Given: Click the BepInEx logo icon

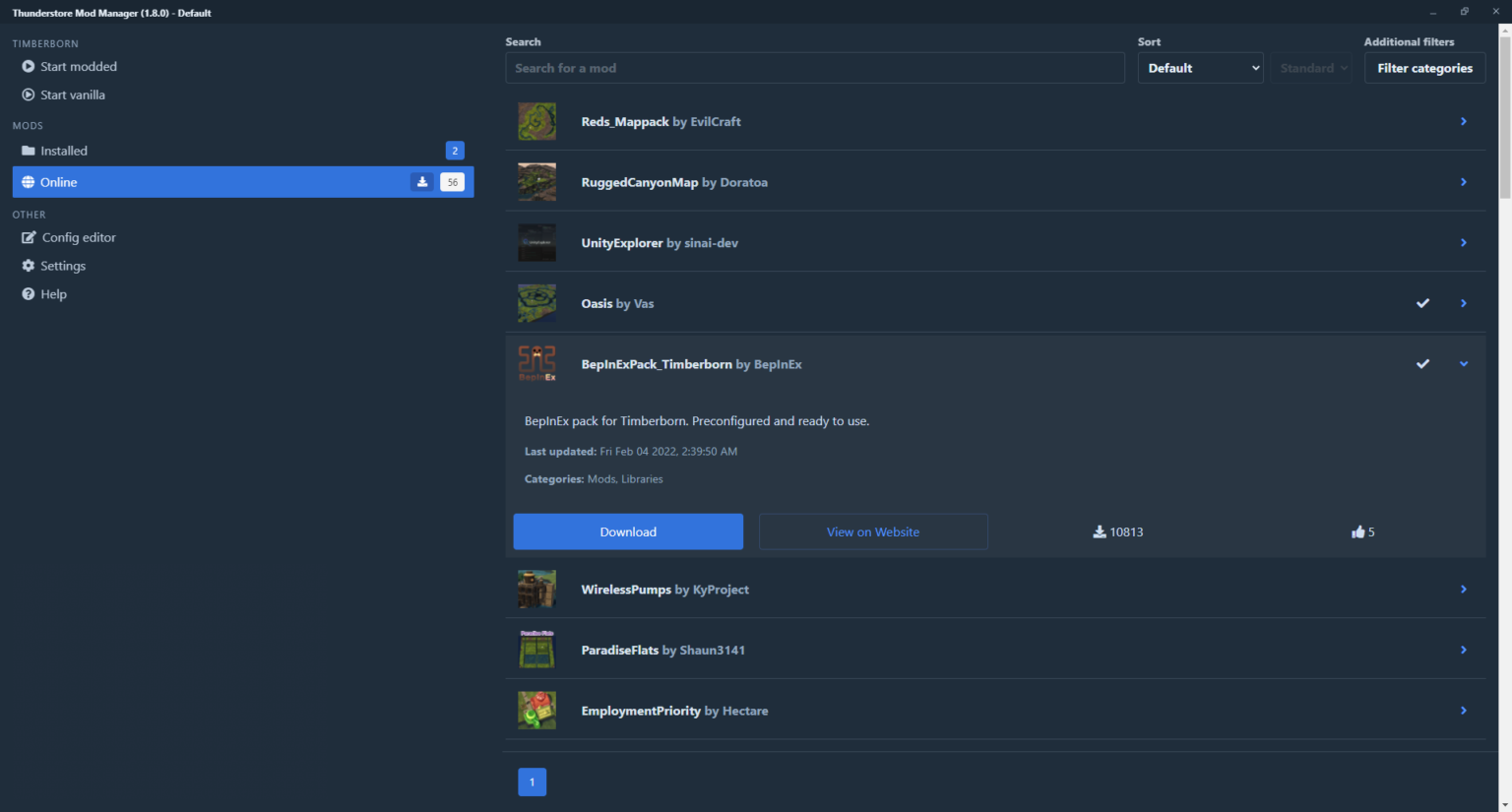Looking at the screenshot, I should click(x=536, y=364).
